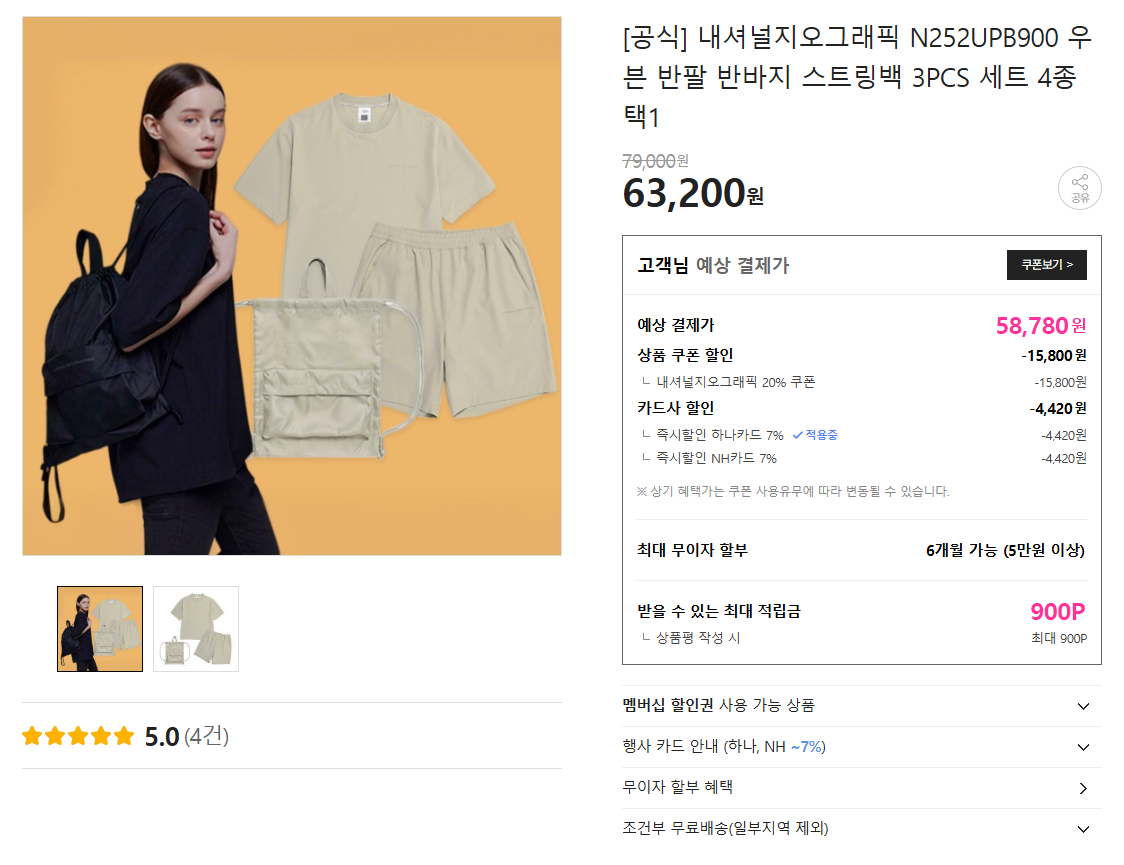
Task: Click the product title text
Action: [856, 77]
